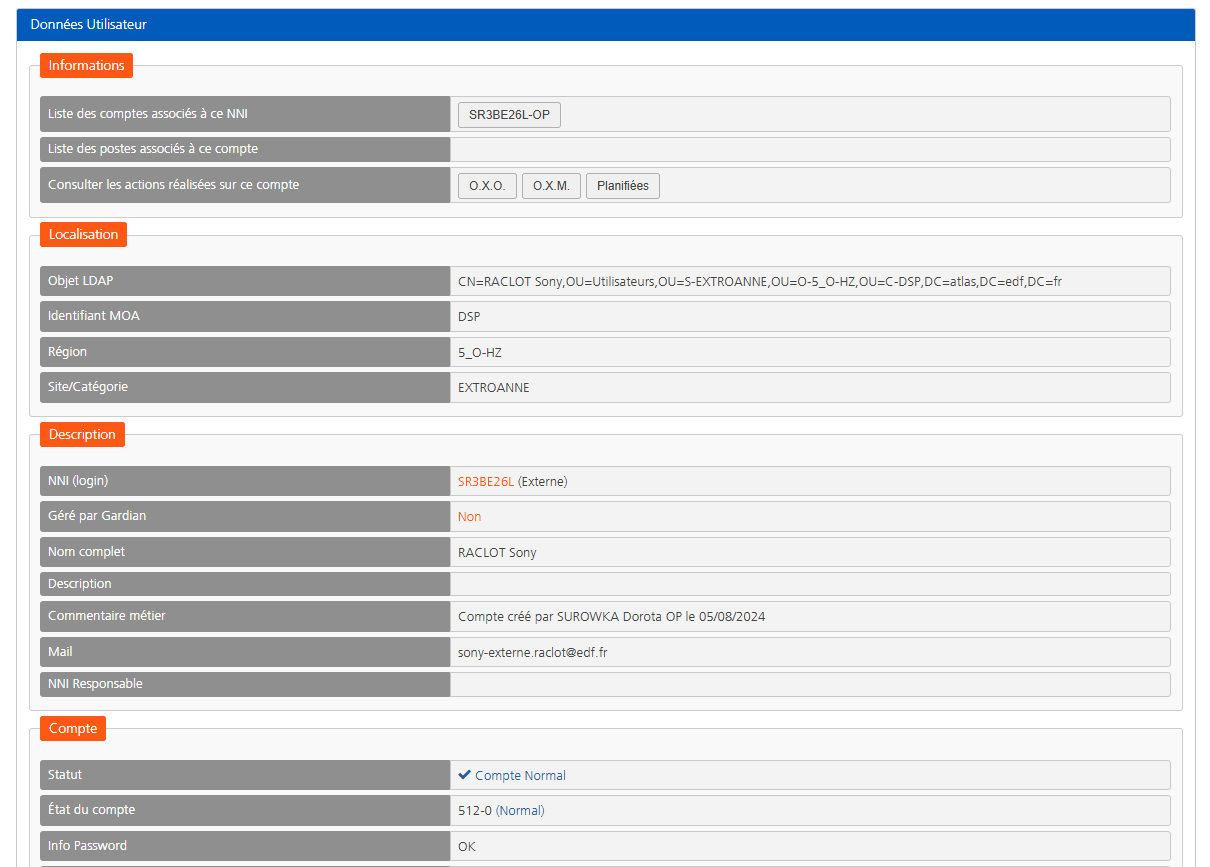1210x867 pixels.
Task: Click the O.X.M. actions button
Action: pos(551,185)
